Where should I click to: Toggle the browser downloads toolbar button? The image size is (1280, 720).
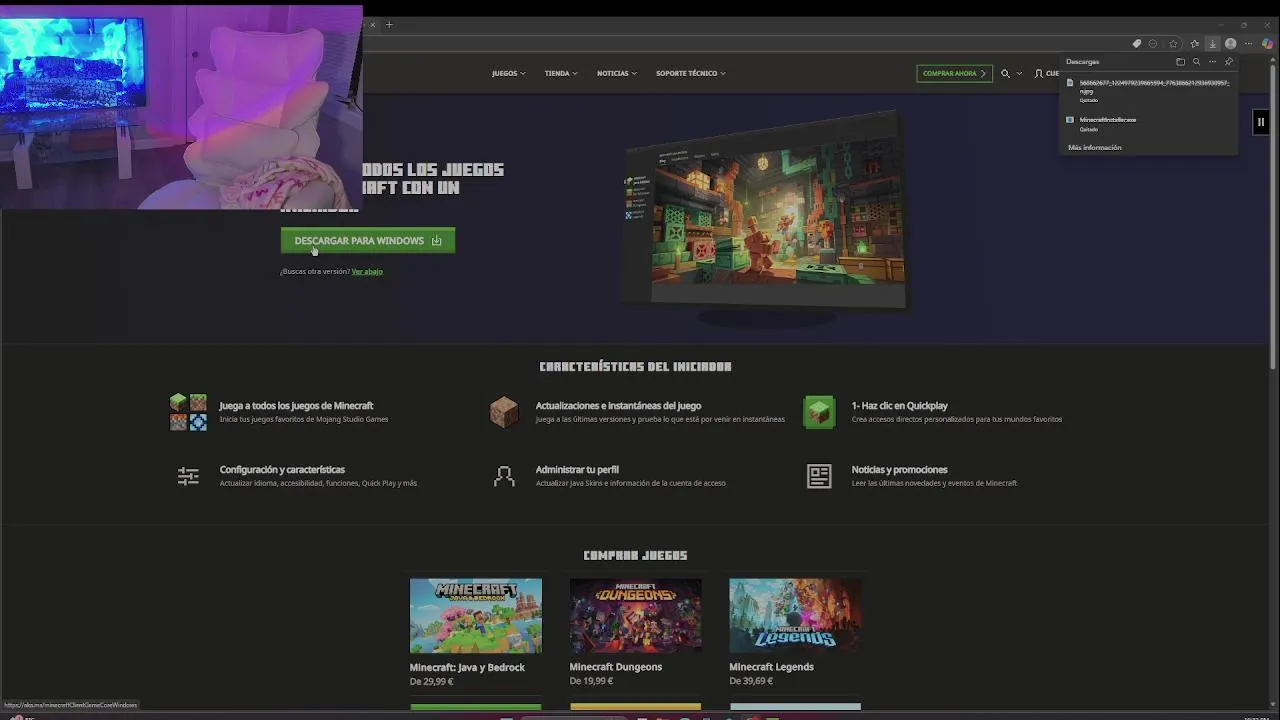[1212, 44]
